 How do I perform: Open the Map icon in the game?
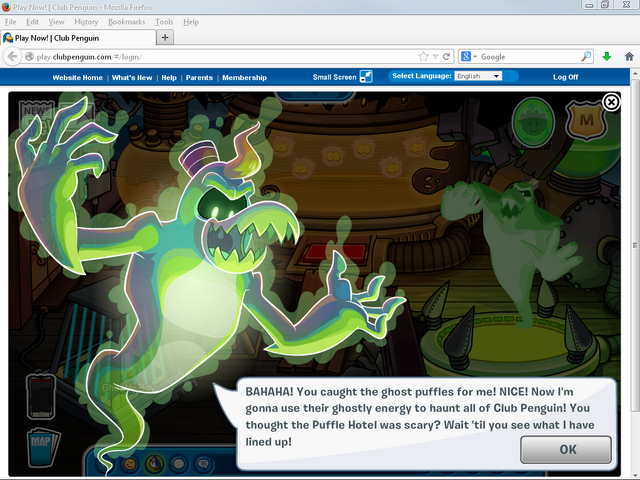point(43,447)
